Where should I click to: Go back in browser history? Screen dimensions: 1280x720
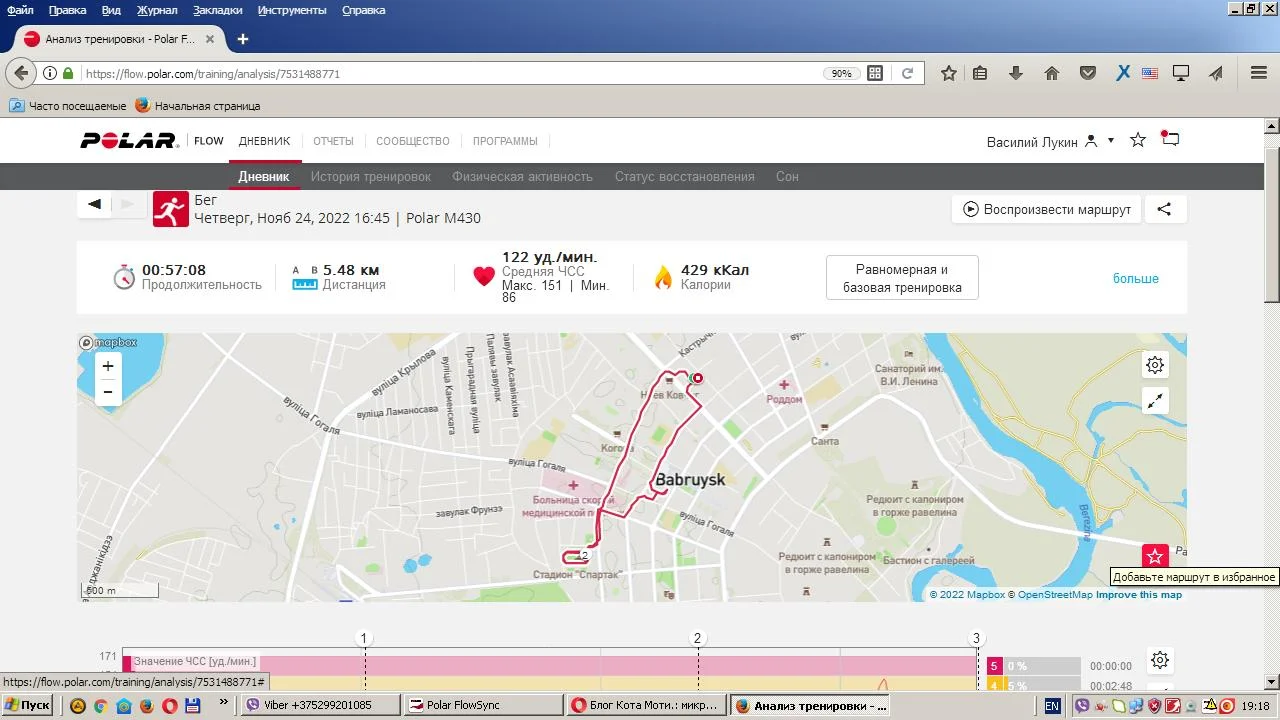21,73
